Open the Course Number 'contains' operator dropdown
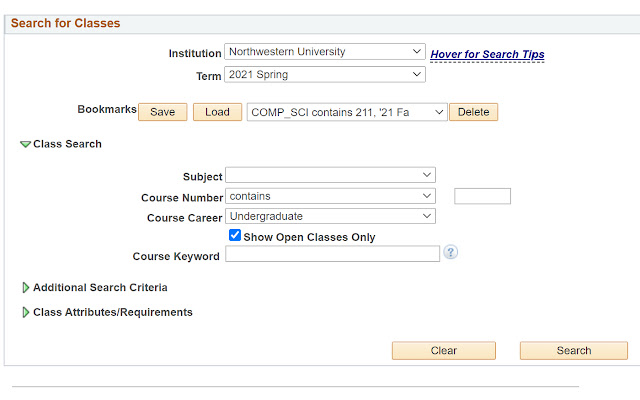640x400 pixels. coord(330,196)
